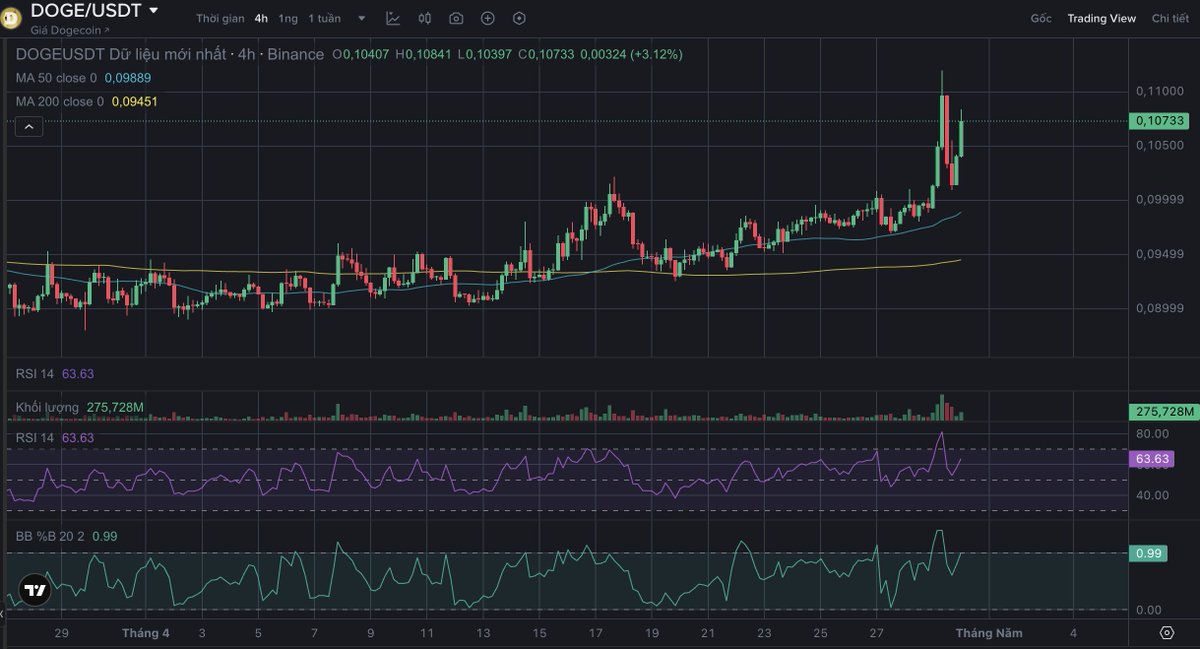Open the indicators chart icon on the toolbar
The height and width of the screenshot is (649, 1200).
[x=393, y=18]
